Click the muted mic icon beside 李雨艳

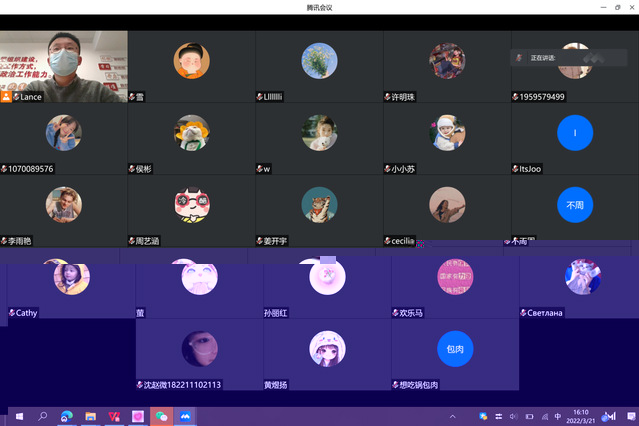4,241
